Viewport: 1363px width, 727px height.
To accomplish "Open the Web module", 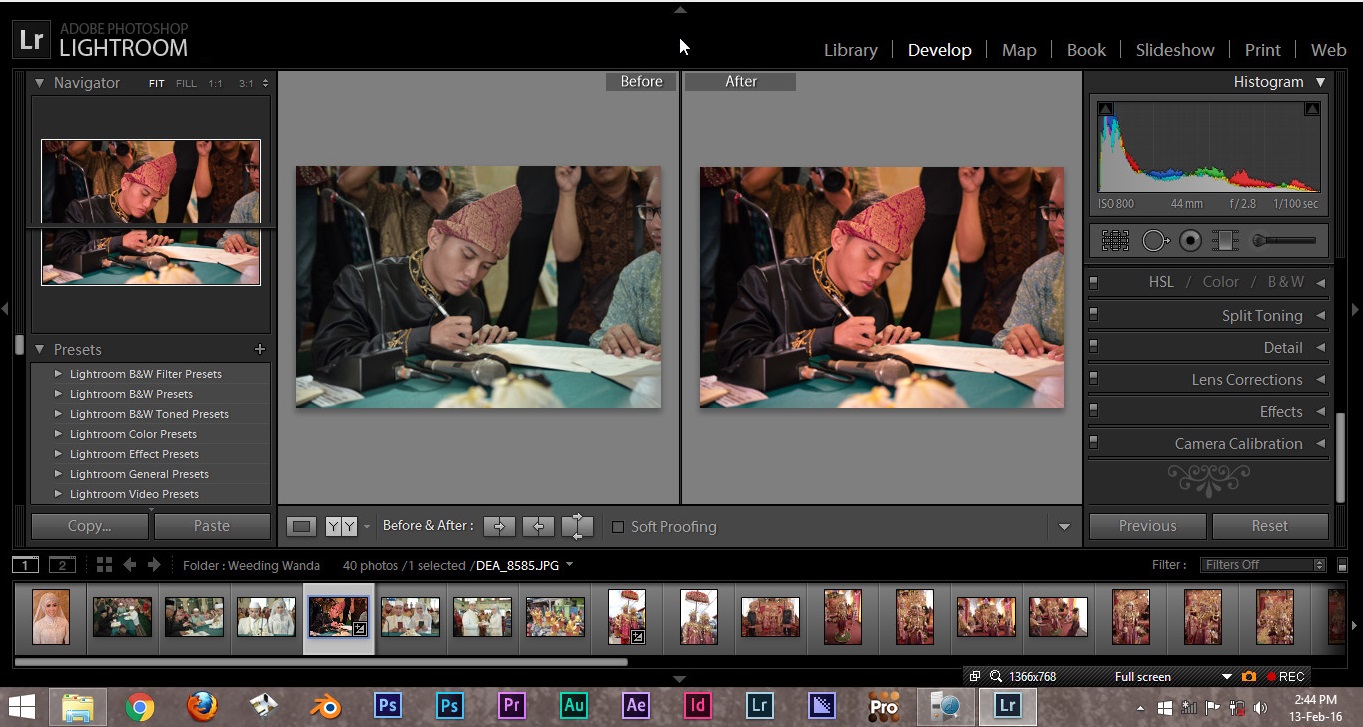I will pyautogui.click(x=1328, y=50).
